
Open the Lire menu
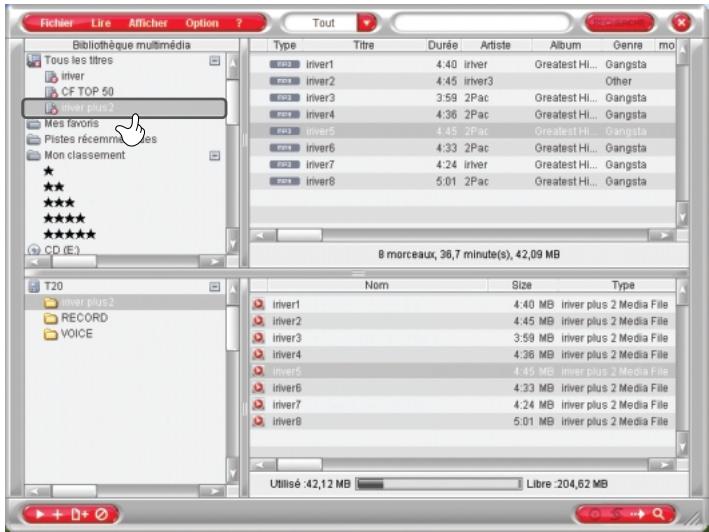(101, 23)
